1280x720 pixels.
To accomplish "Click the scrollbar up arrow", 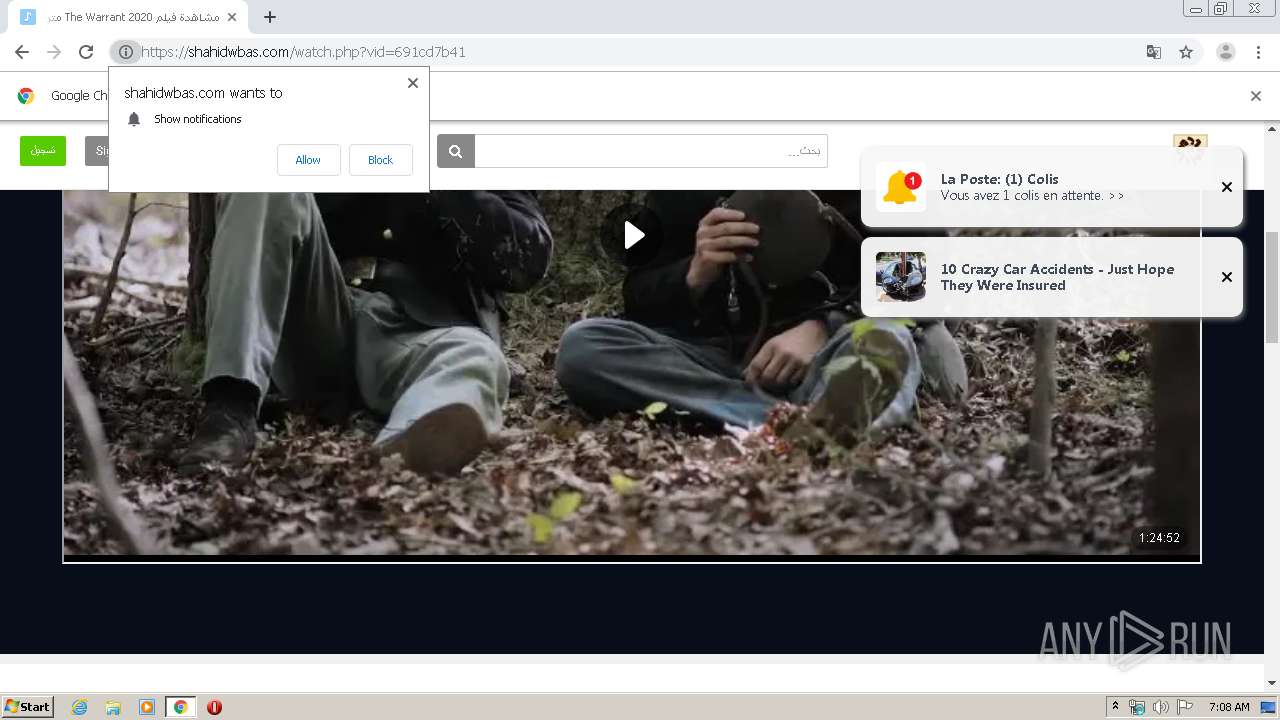I will pos(1272,129).
